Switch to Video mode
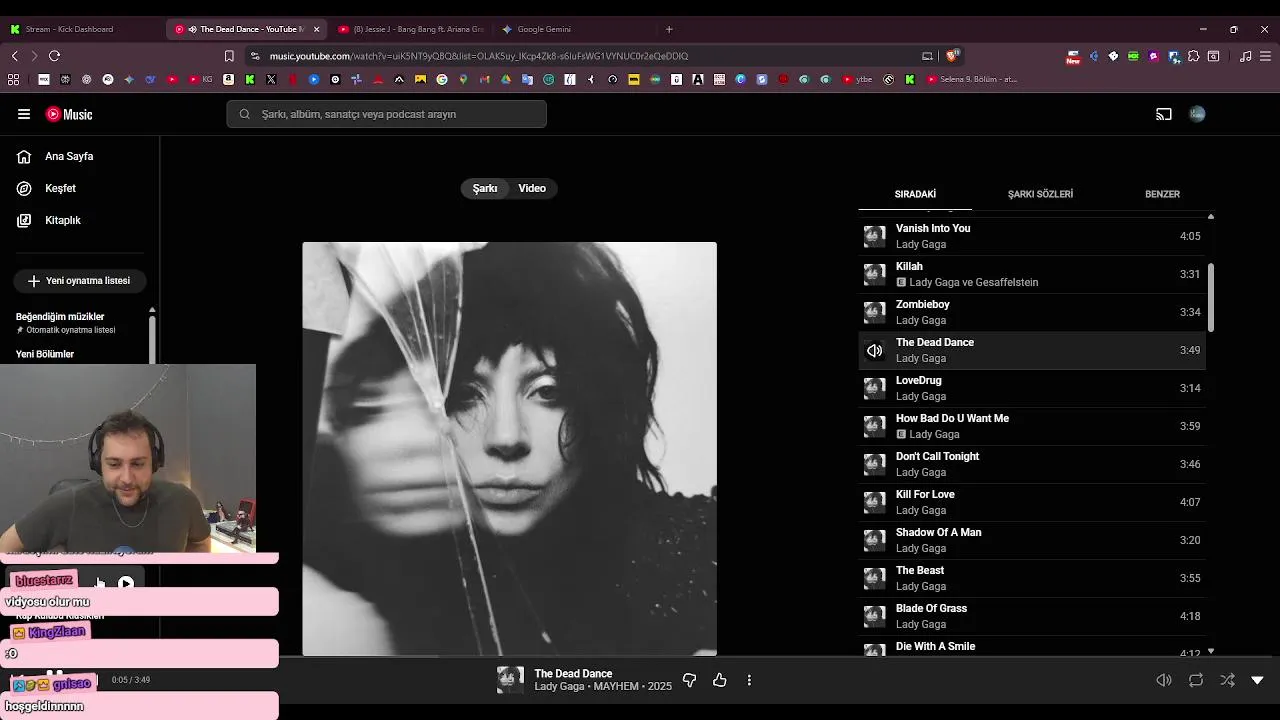 tap(532, 188)
